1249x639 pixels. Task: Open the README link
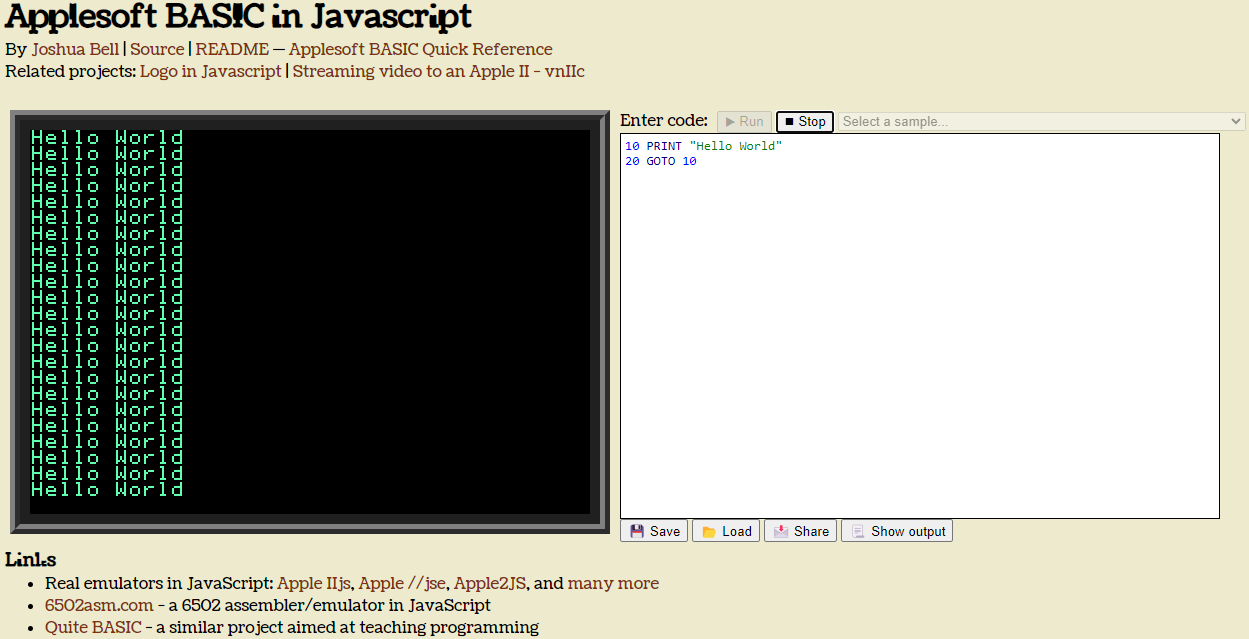[x=232, y=49]
